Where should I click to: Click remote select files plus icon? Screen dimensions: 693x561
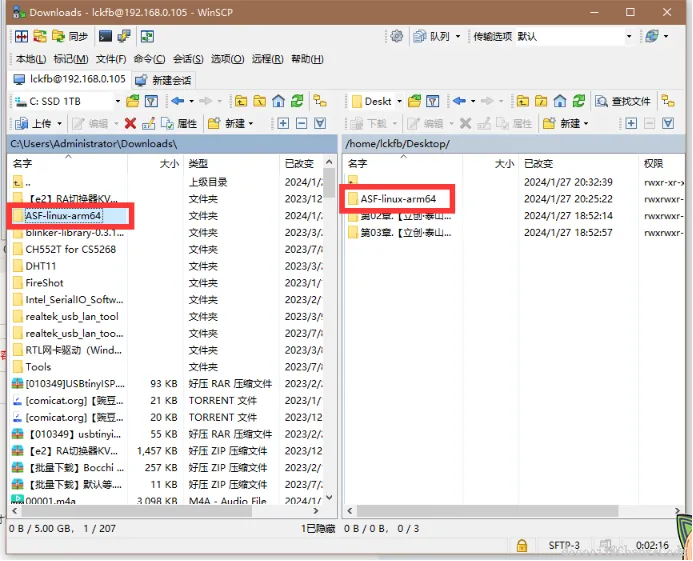coord(631,123)
